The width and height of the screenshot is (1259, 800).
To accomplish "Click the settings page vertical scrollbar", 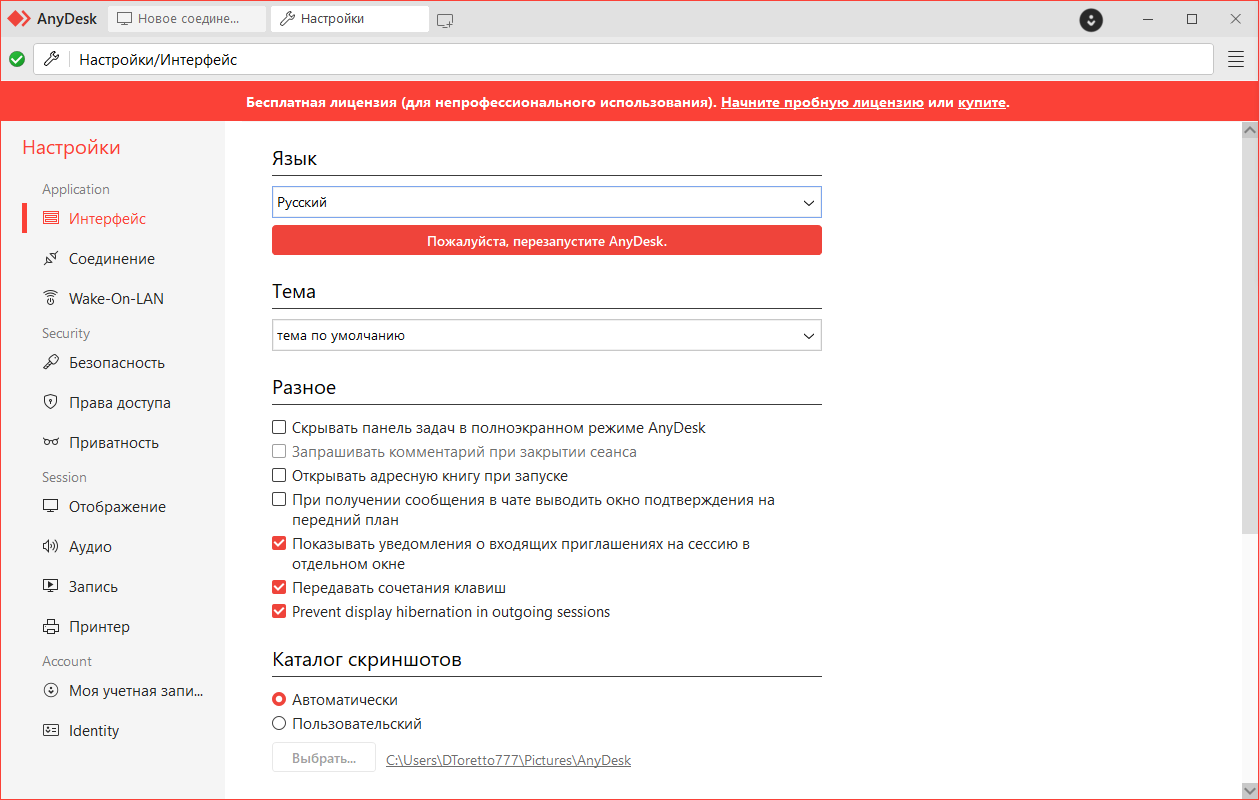I will pos(1249,336).
